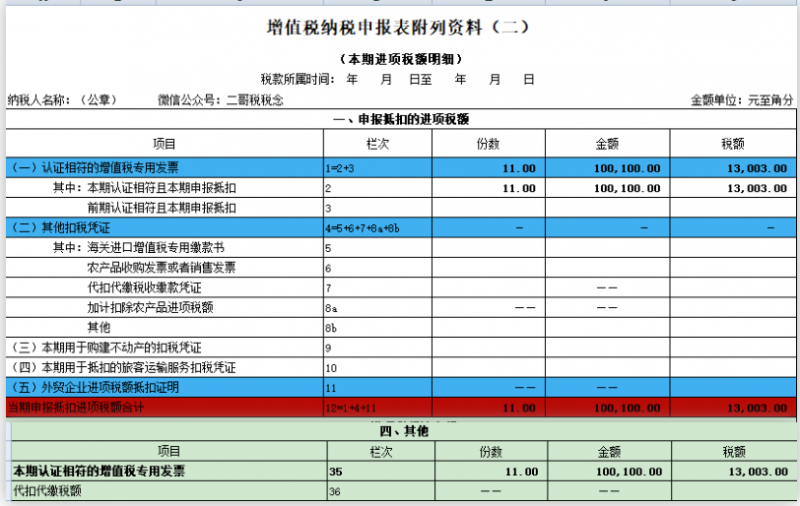800x506 pixels.
Task: Click the （四）本期用于抵扣的旅客运输服务扣税凭证 cell
Action: coord(123,367)
